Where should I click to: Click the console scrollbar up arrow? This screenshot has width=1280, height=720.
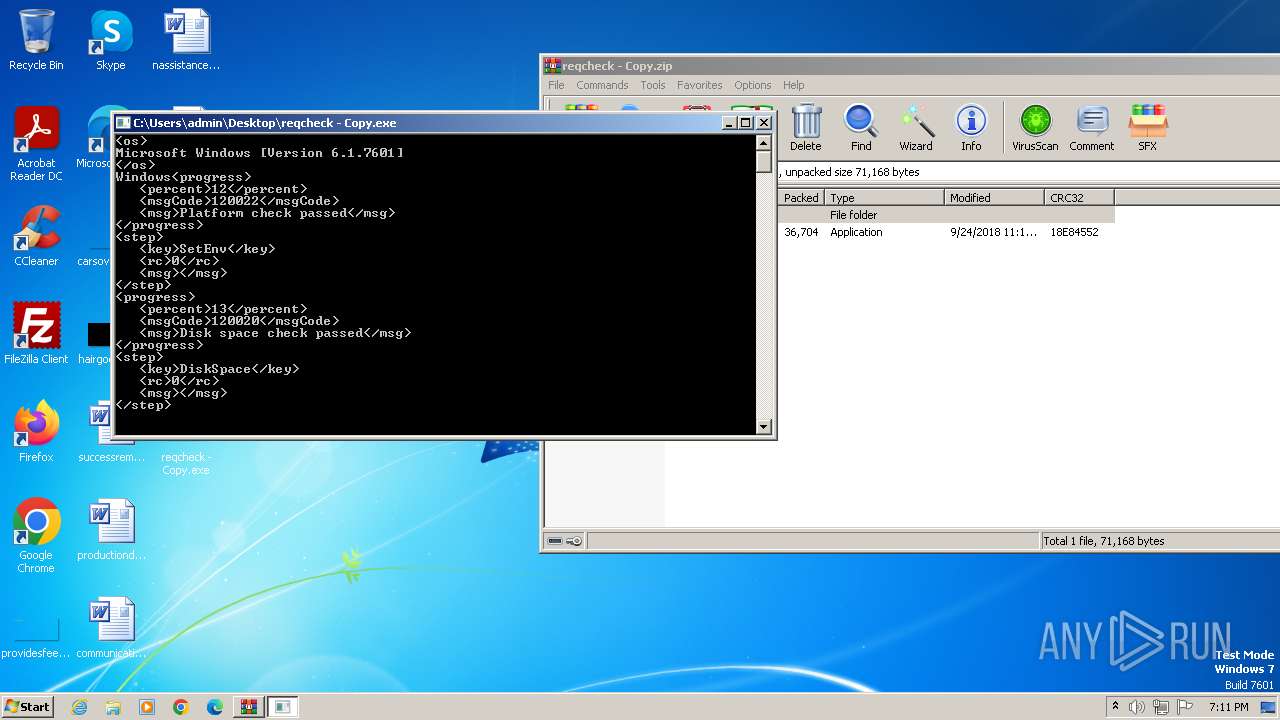(764, 141)
